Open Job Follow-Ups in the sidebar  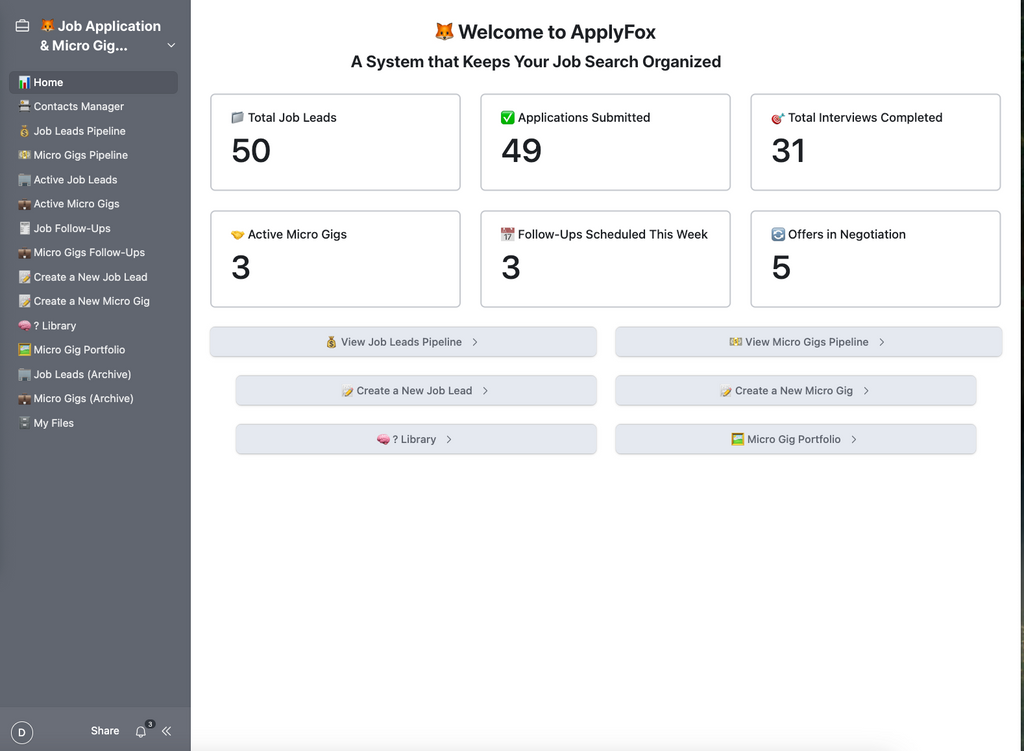(x=93, y=229)
